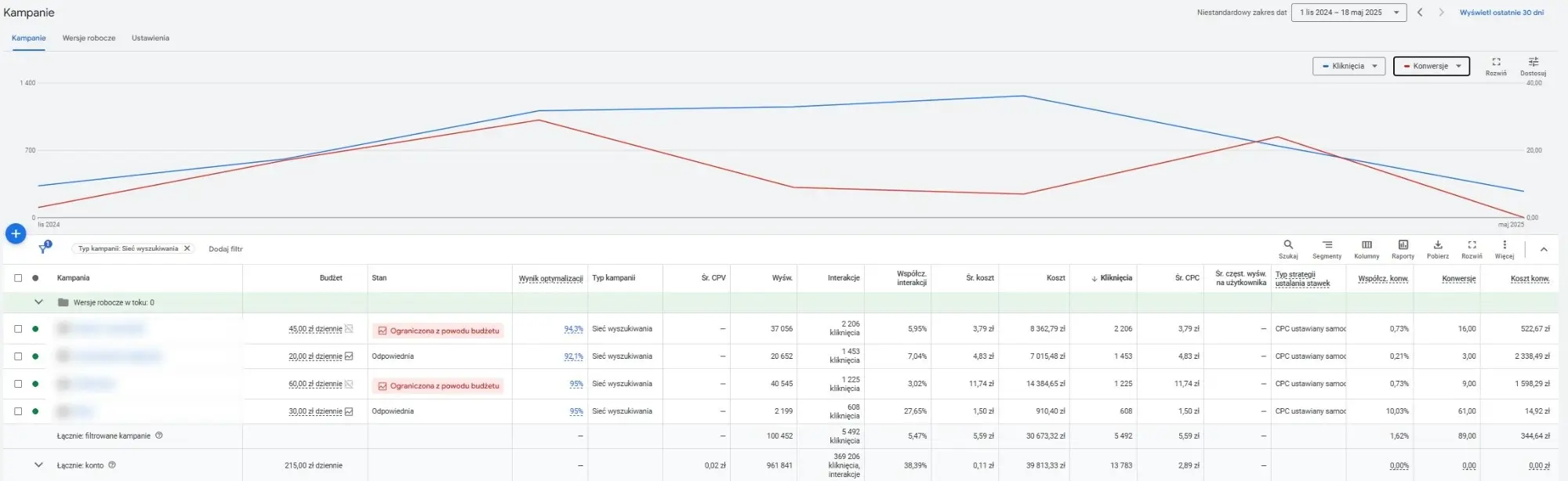Open the Kliknięcia metric dropdown
The image size is (1568, 481).
pos(1349,66)
